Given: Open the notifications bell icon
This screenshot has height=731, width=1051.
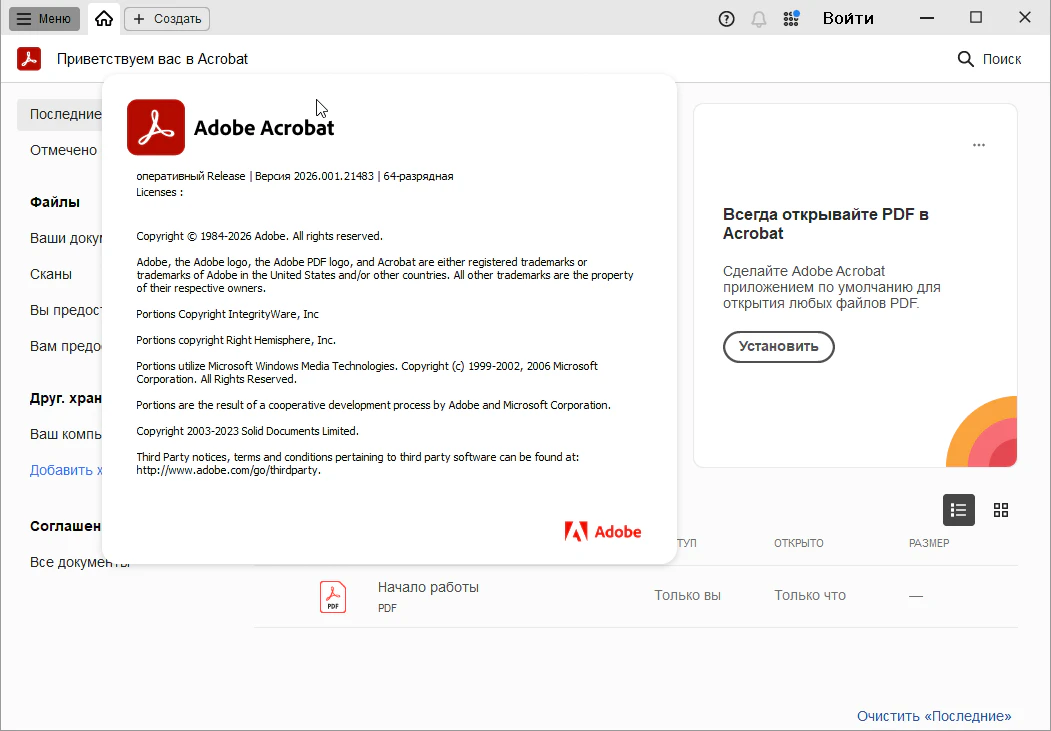Looking at the screenshot, I should [x=759, y=19].
